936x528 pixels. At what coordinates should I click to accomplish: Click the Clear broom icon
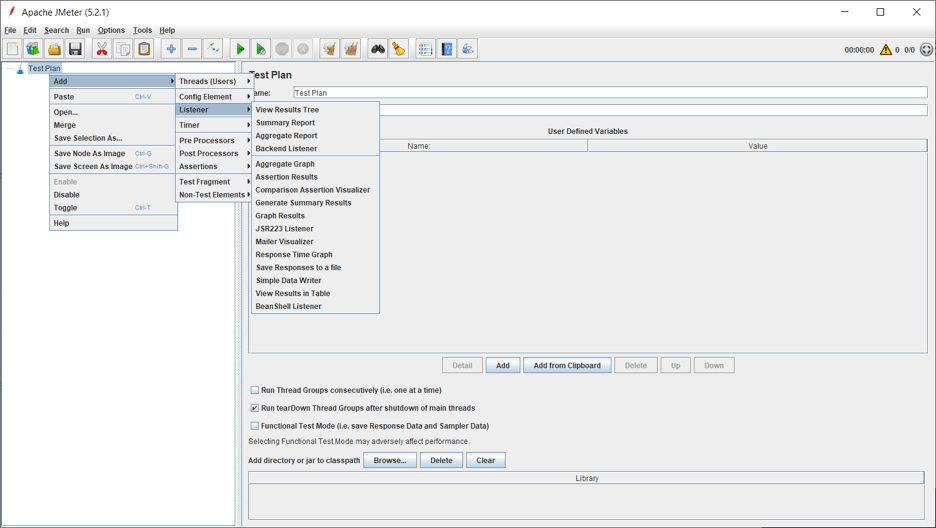point(330,49)
